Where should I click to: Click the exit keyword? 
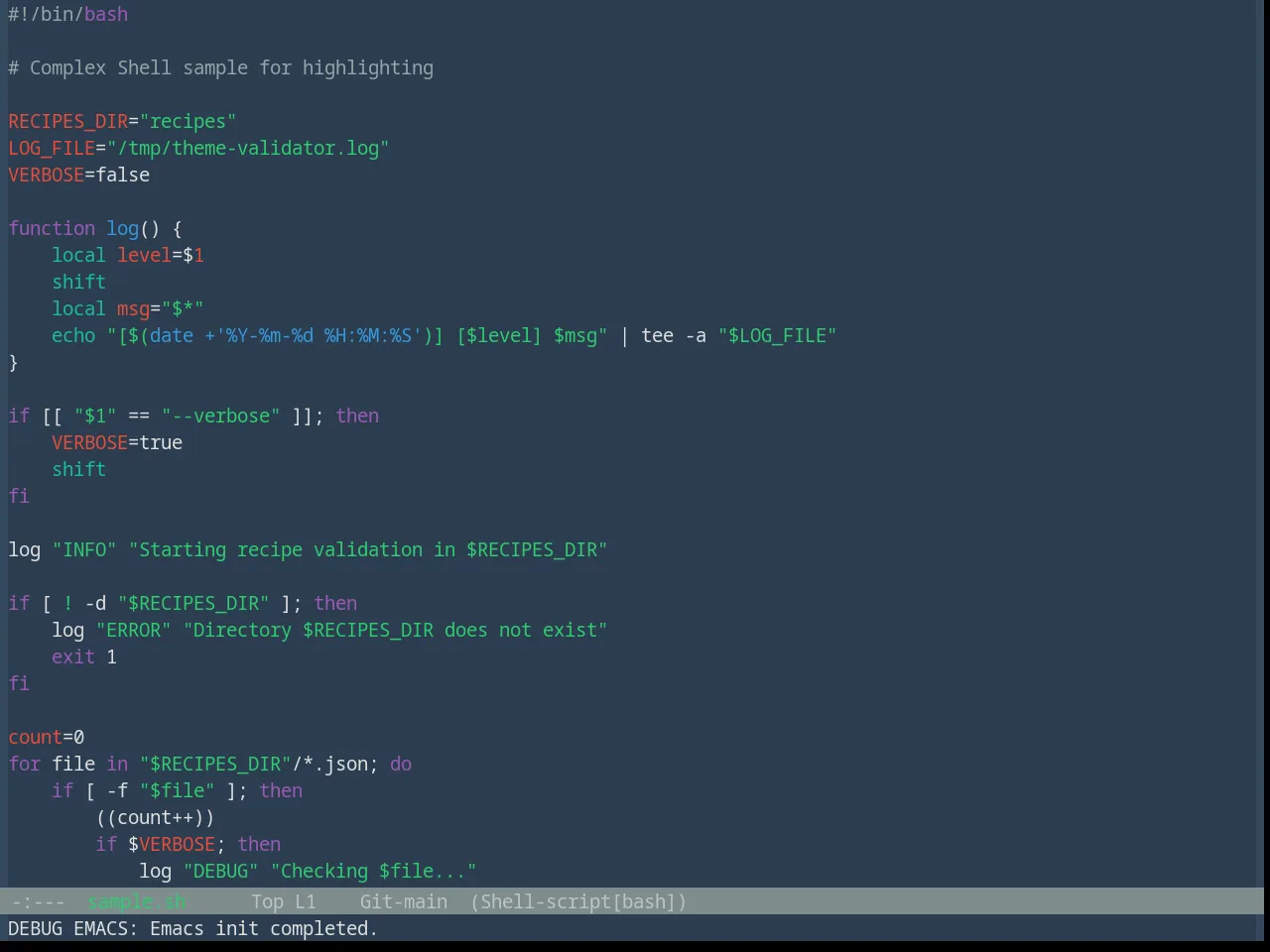[x=73, y=656]
